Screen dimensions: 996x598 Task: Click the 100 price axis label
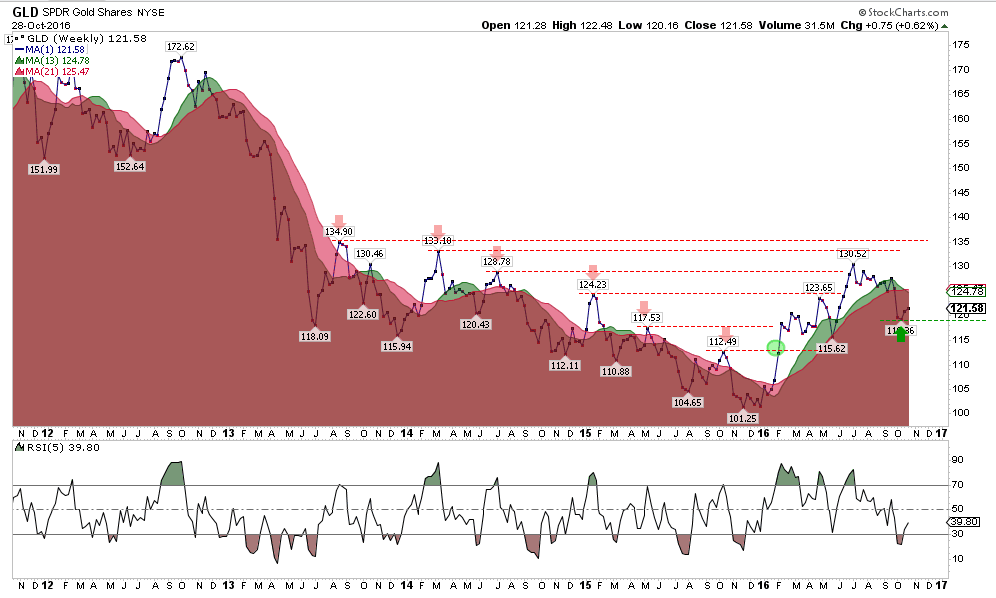click(961, 413)
